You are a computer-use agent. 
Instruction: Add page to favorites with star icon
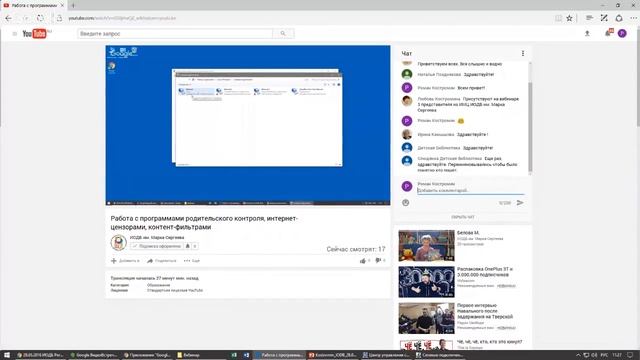click(569, 18)
